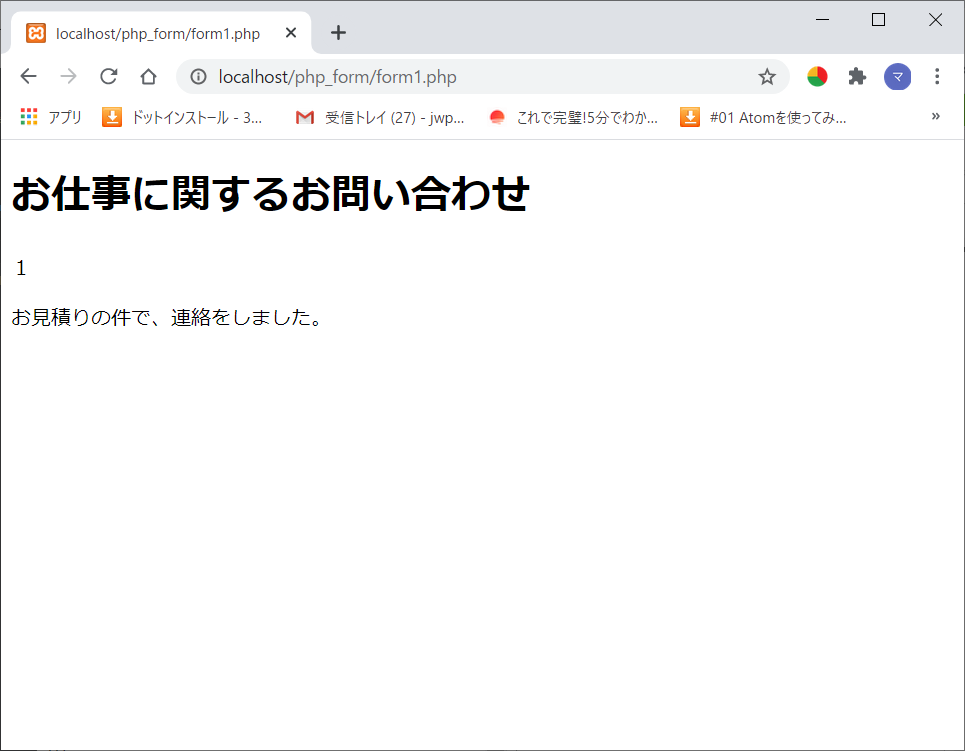This screenshot has height=751, width=965.
Task: View site information icon in address bar
Action: click(x=198, y=76)
